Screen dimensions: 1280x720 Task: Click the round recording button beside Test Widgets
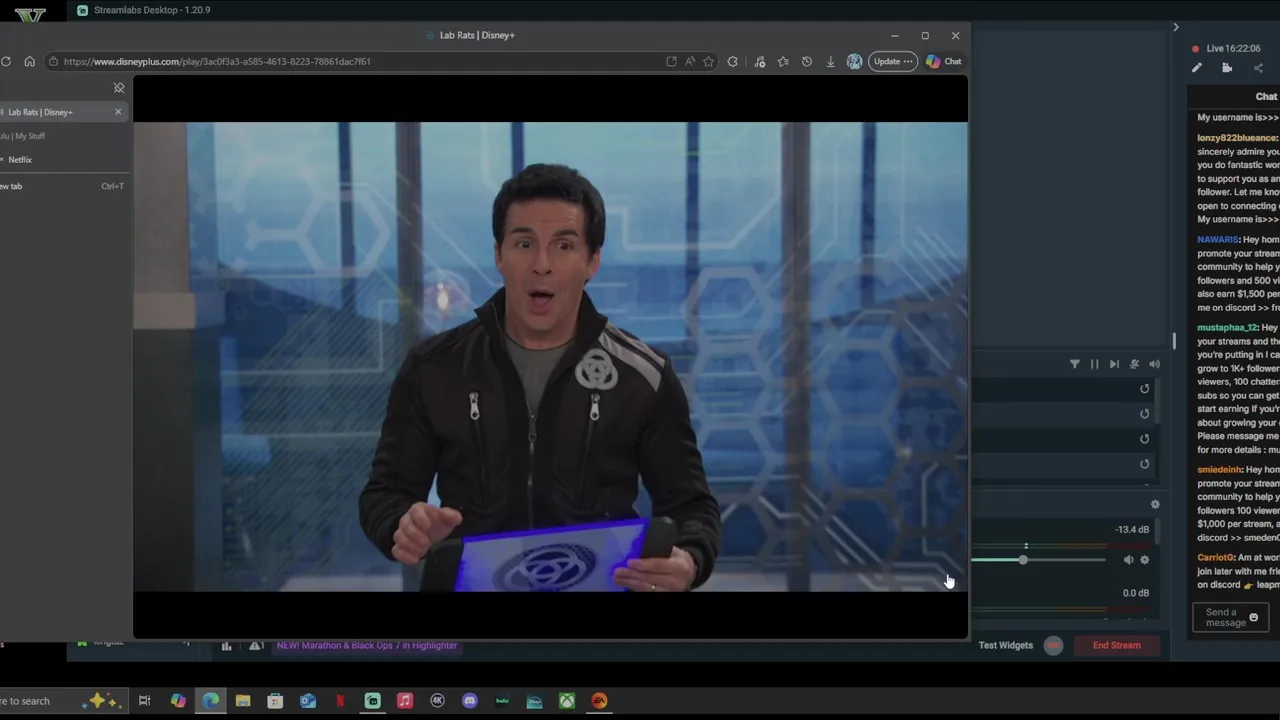[1053, 645]
